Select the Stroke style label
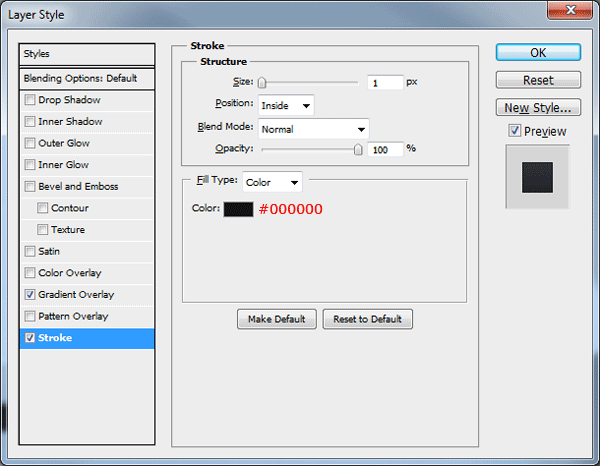 [55, 338]
